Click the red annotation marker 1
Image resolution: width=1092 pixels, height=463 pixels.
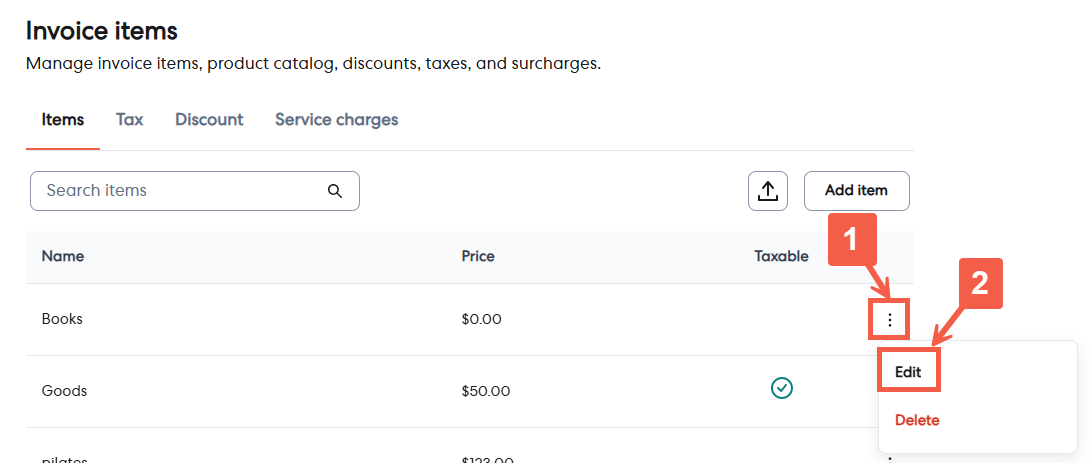851,239
